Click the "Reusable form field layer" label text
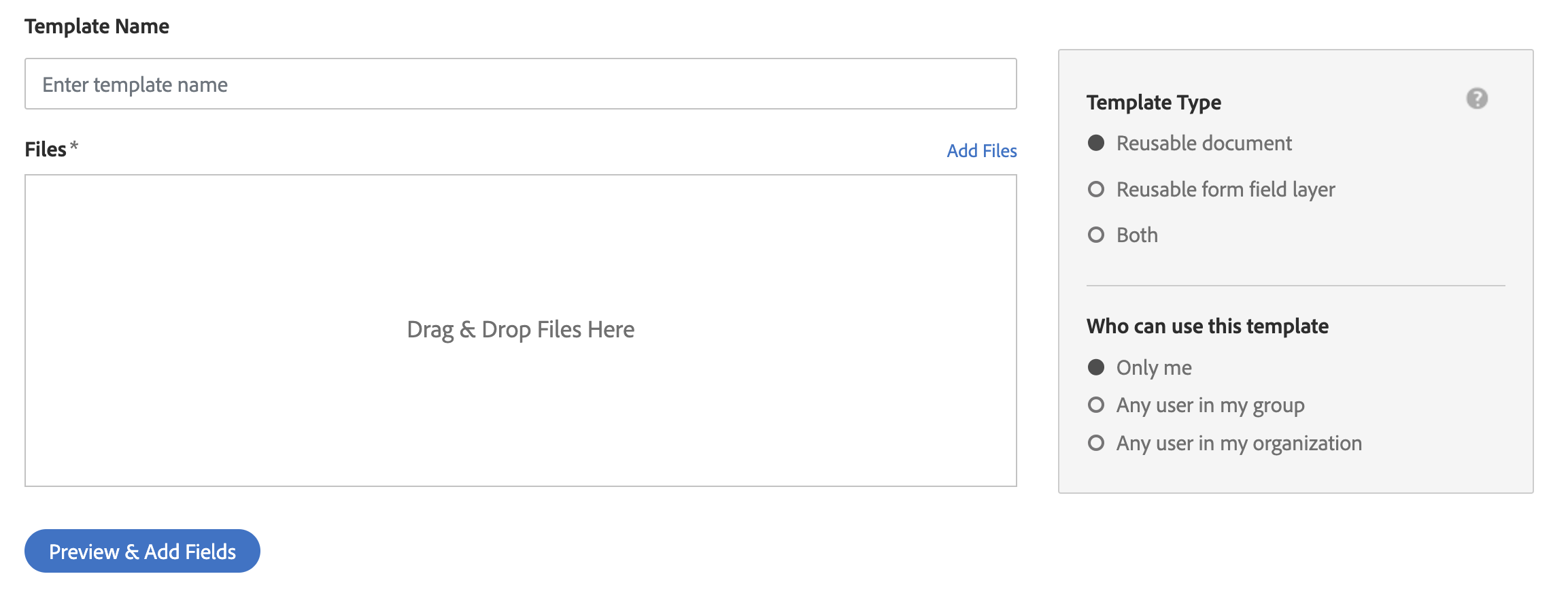This screenshot has height=589, width=1568. pyautogui.click(x=1225, y=190)
